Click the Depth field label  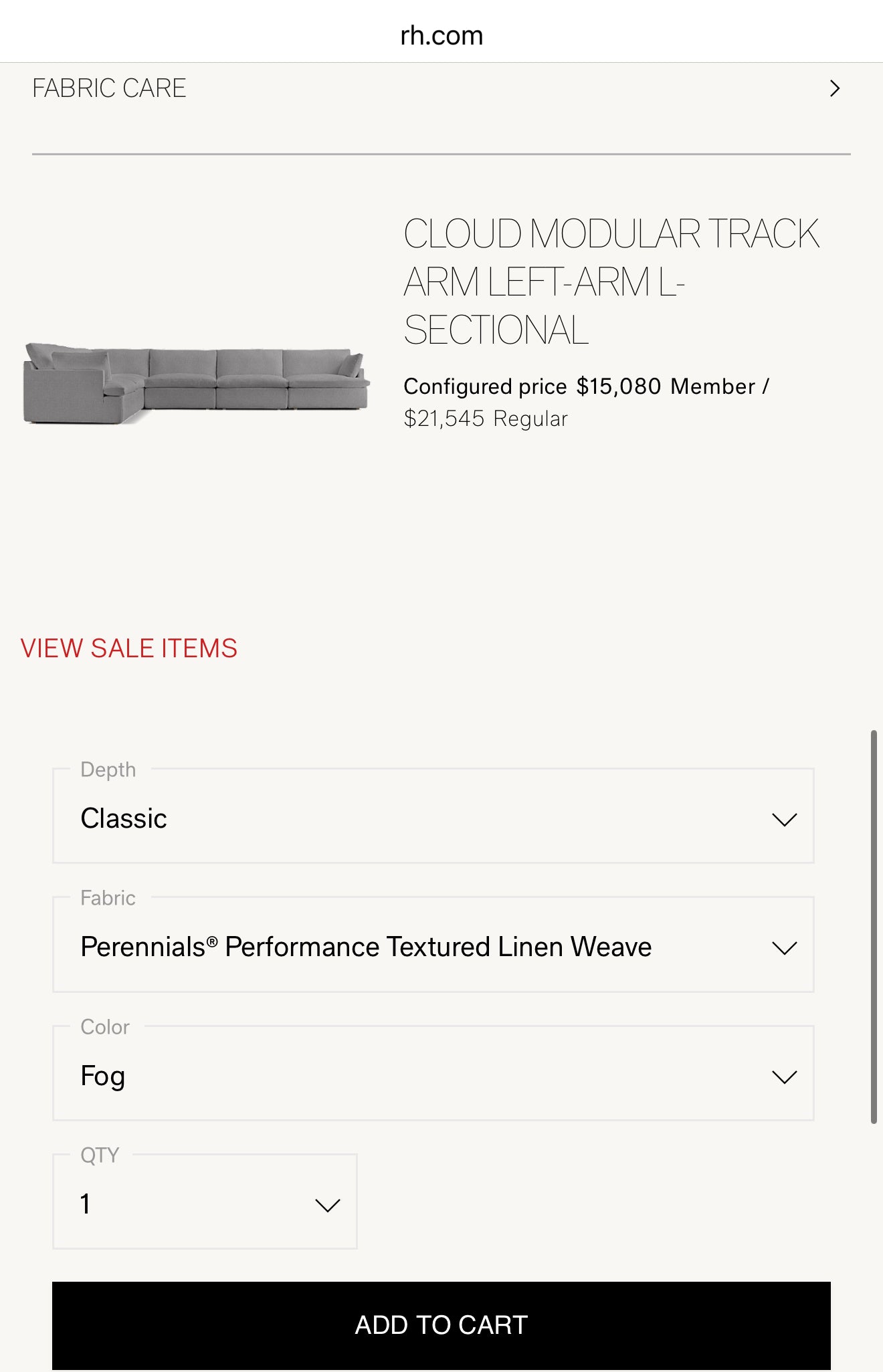tap(108, 770)
